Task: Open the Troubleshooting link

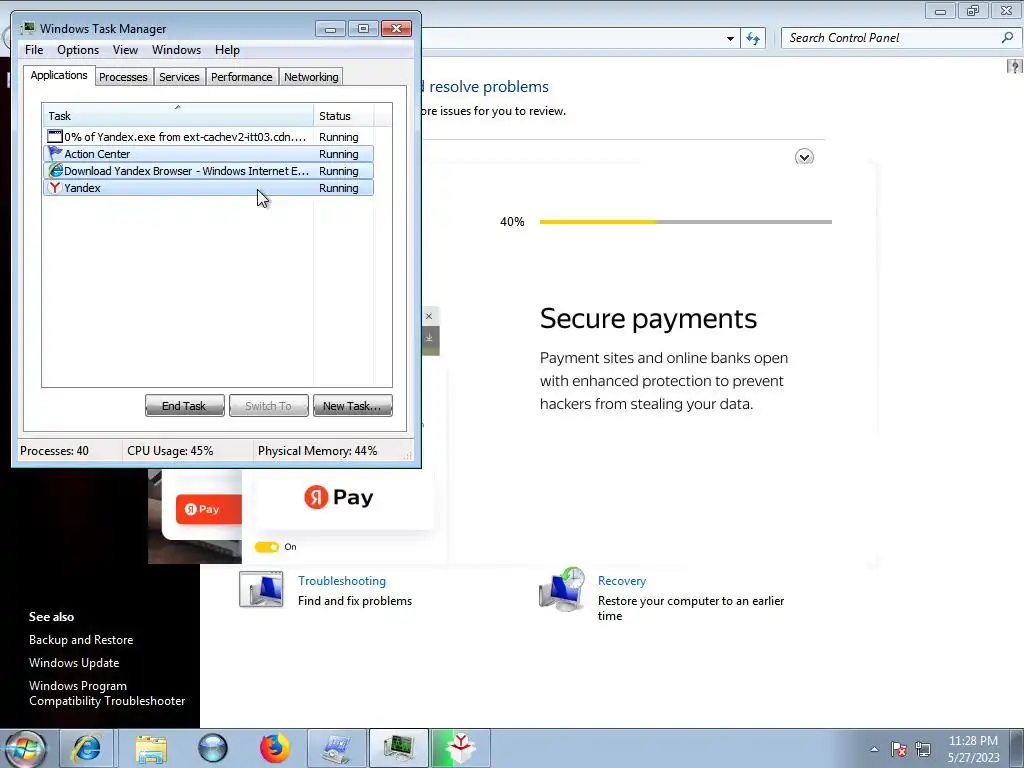Action: click(x=342, y=581)
